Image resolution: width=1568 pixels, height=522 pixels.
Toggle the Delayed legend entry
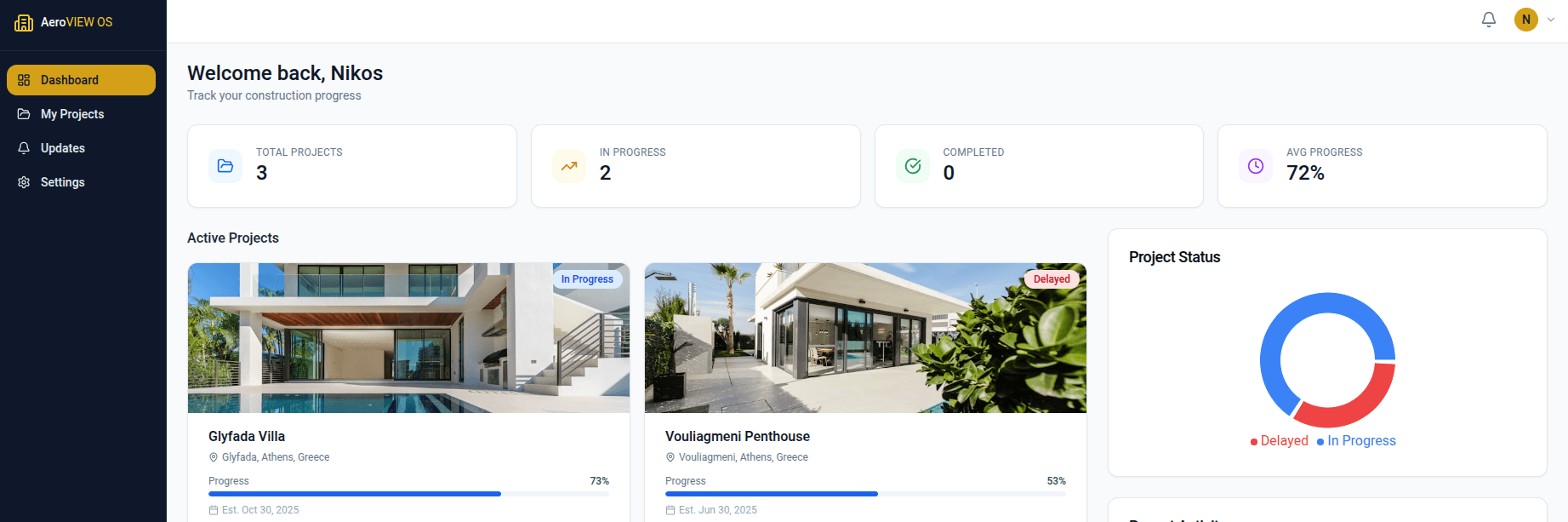tap(1280, 441)
